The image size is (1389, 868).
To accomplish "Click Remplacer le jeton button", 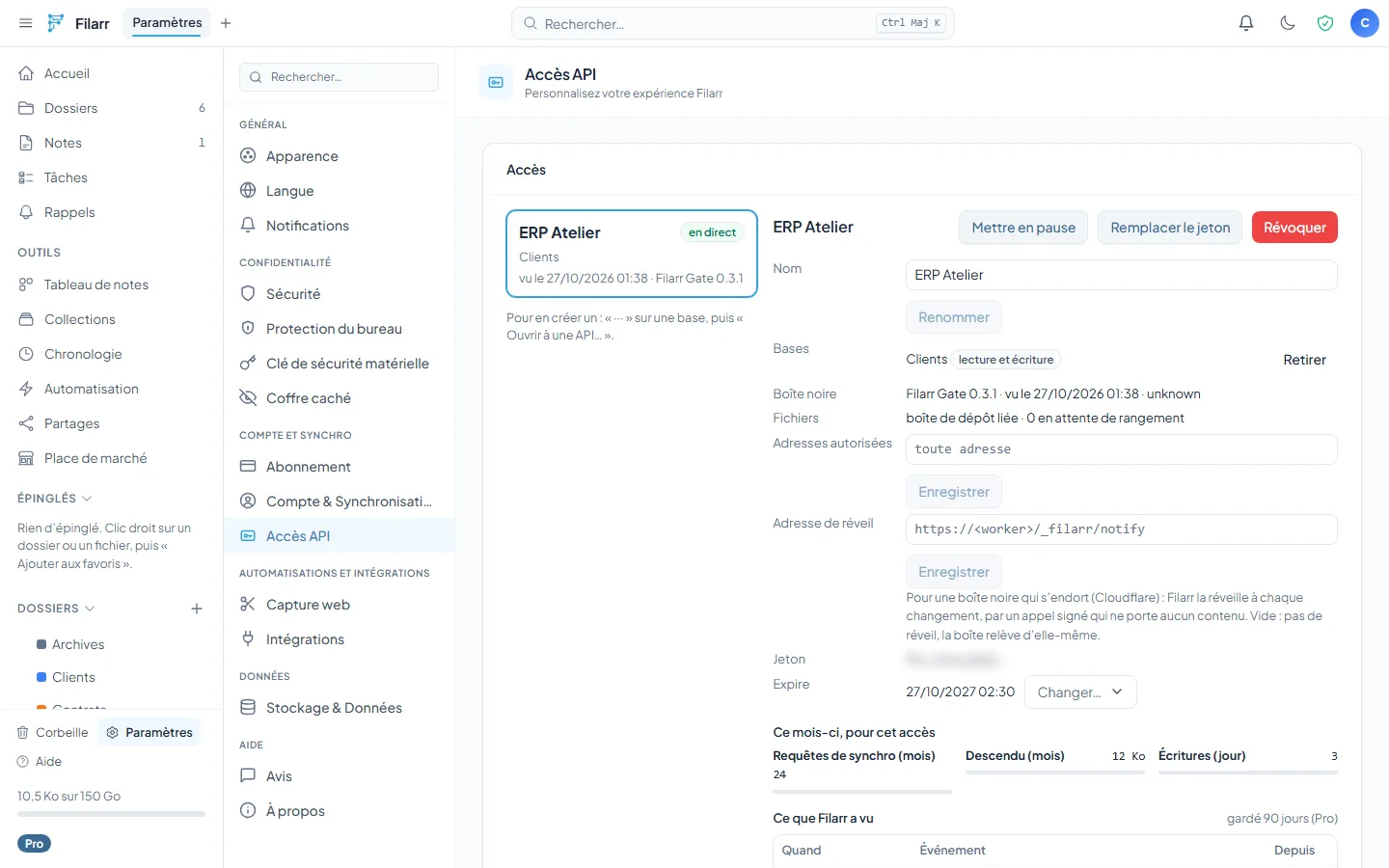I will tap(1170, 228).
